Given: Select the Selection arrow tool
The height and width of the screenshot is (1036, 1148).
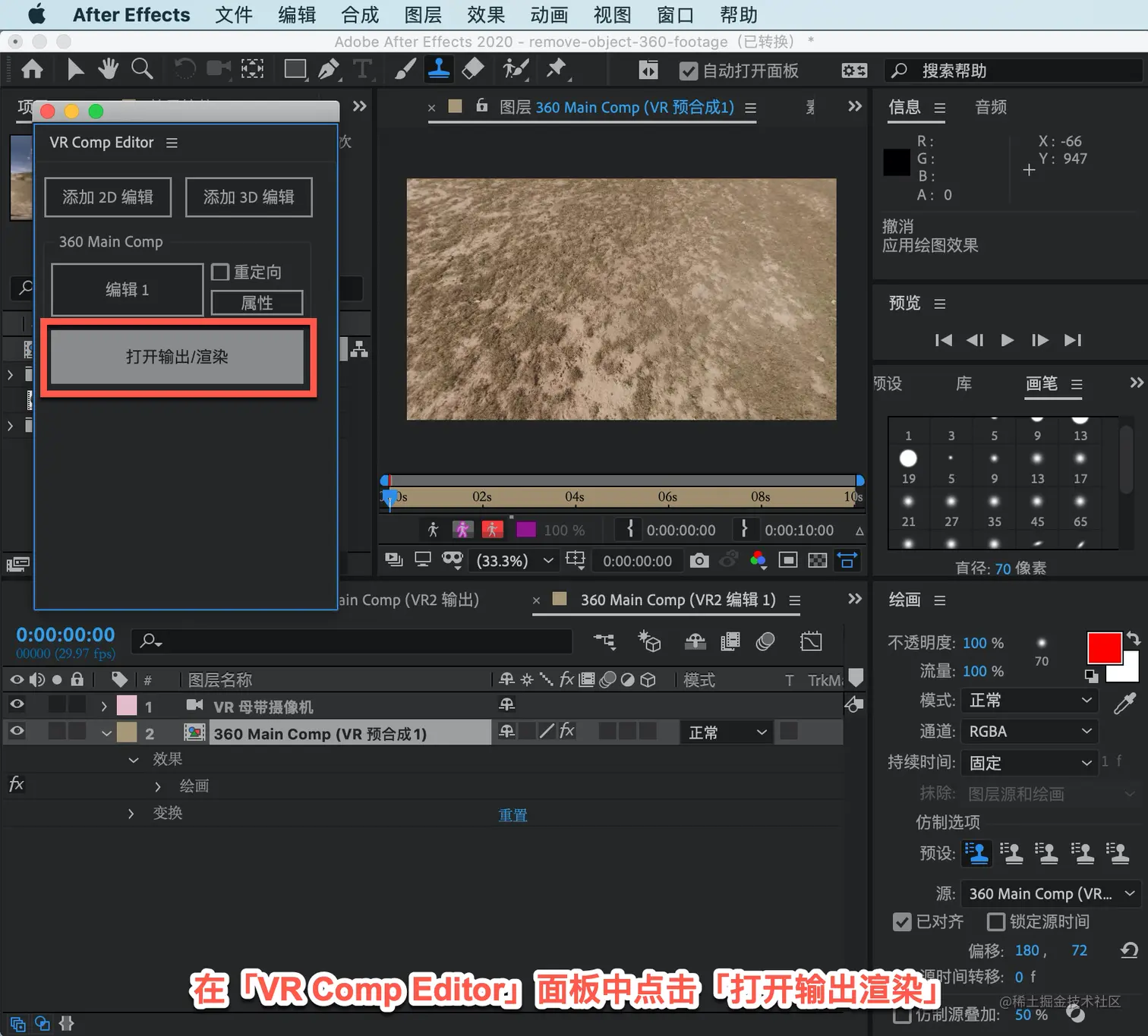Looking at the screenshot, I should [x=74, y=70].
